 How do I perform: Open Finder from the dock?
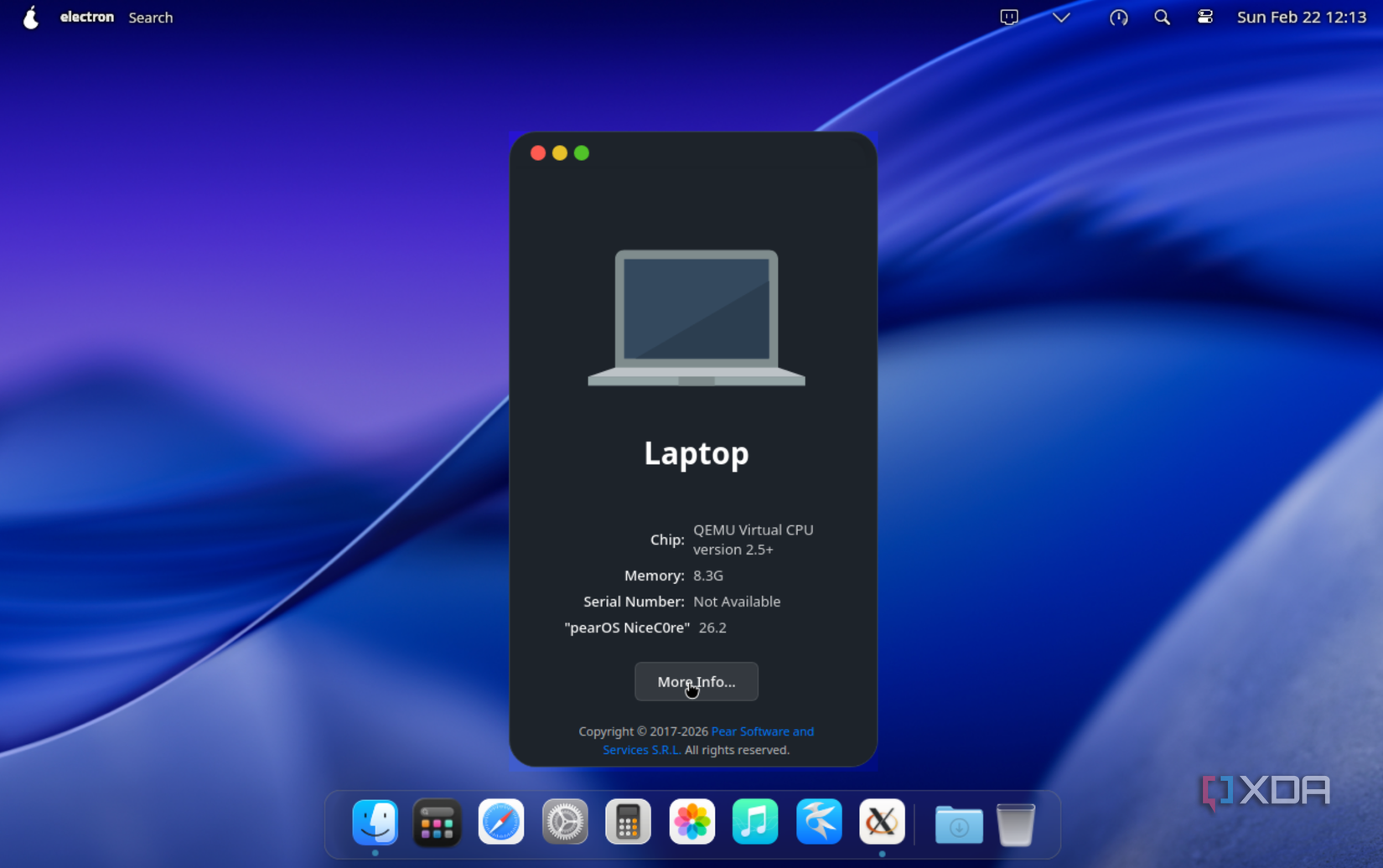(x=375, y=822)
